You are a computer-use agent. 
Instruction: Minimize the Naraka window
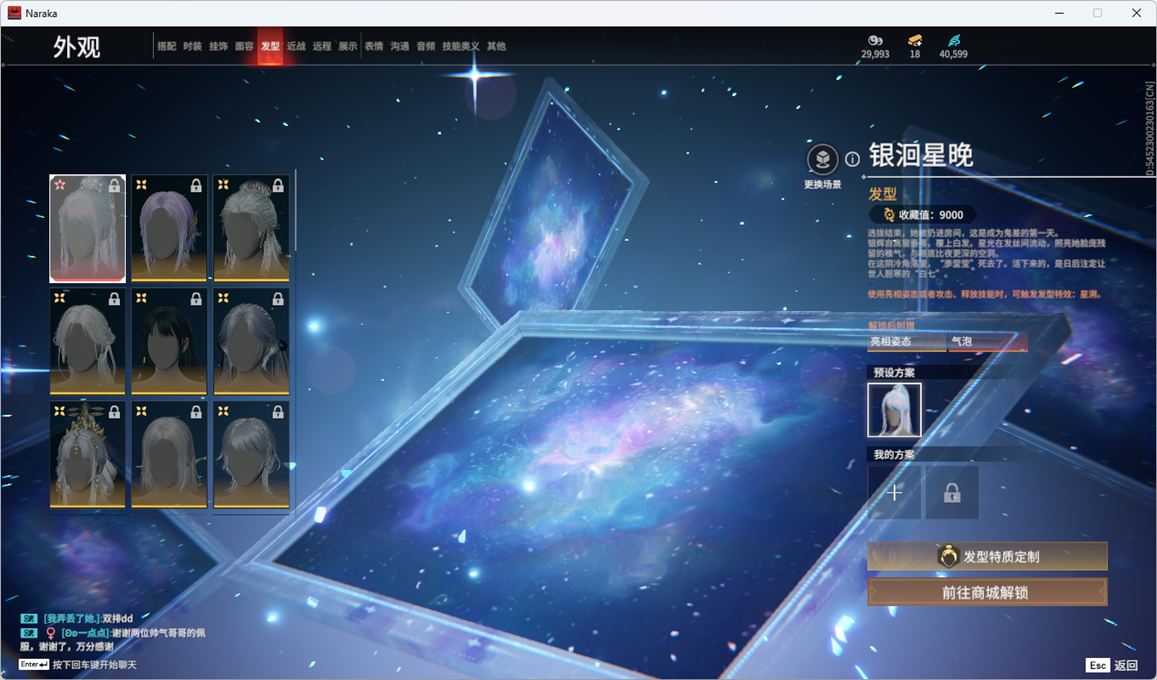(1060, 13)
